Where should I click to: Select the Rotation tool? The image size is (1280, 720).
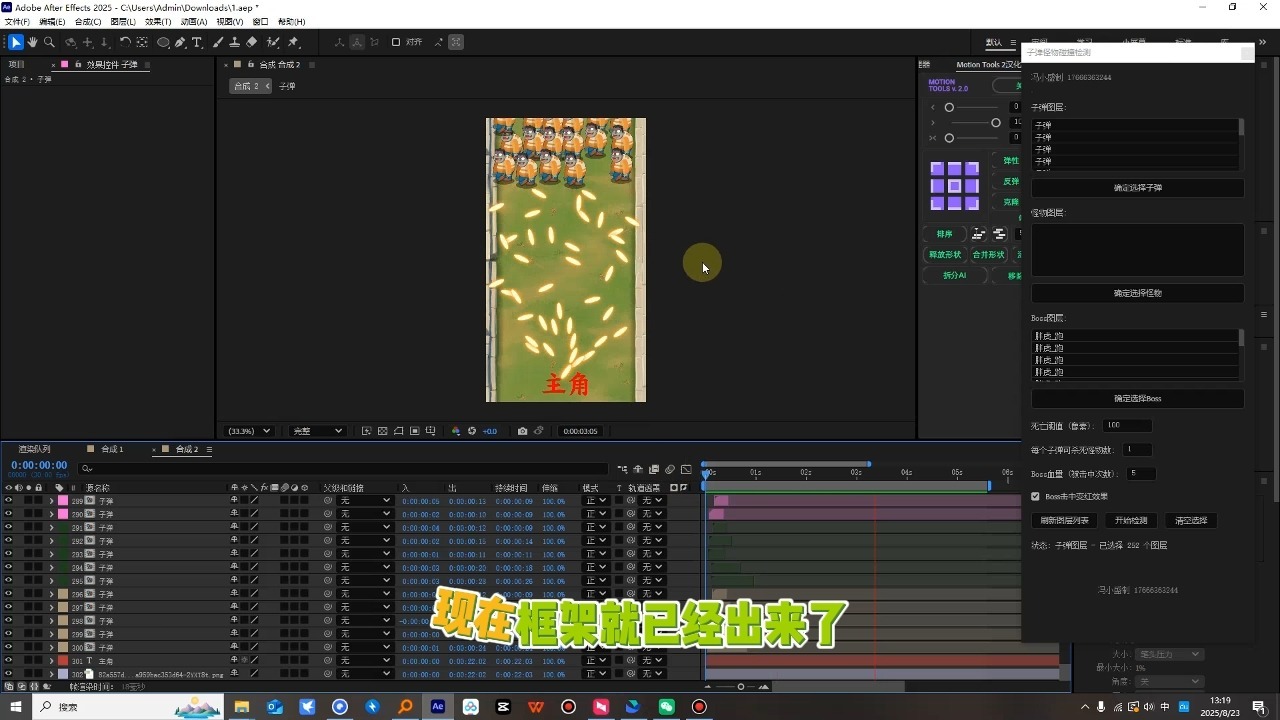tap(125, 42)
